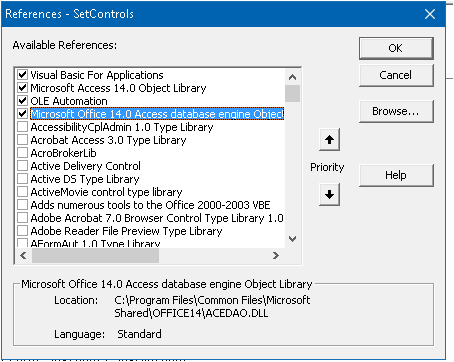
Task: Uncheck Microsoft Office 14.0 Access database engine
Action: pos(22,114)
